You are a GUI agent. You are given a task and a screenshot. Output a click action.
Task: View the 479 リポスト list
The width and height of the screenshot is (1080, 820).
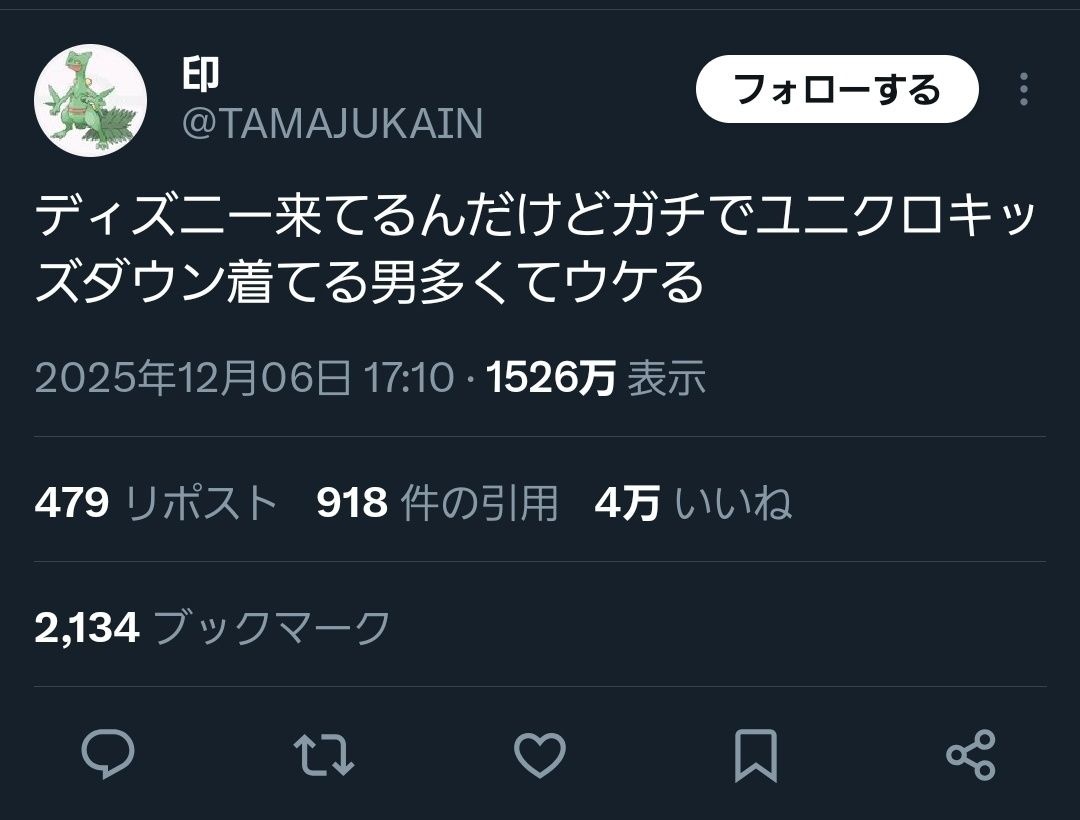156,502
